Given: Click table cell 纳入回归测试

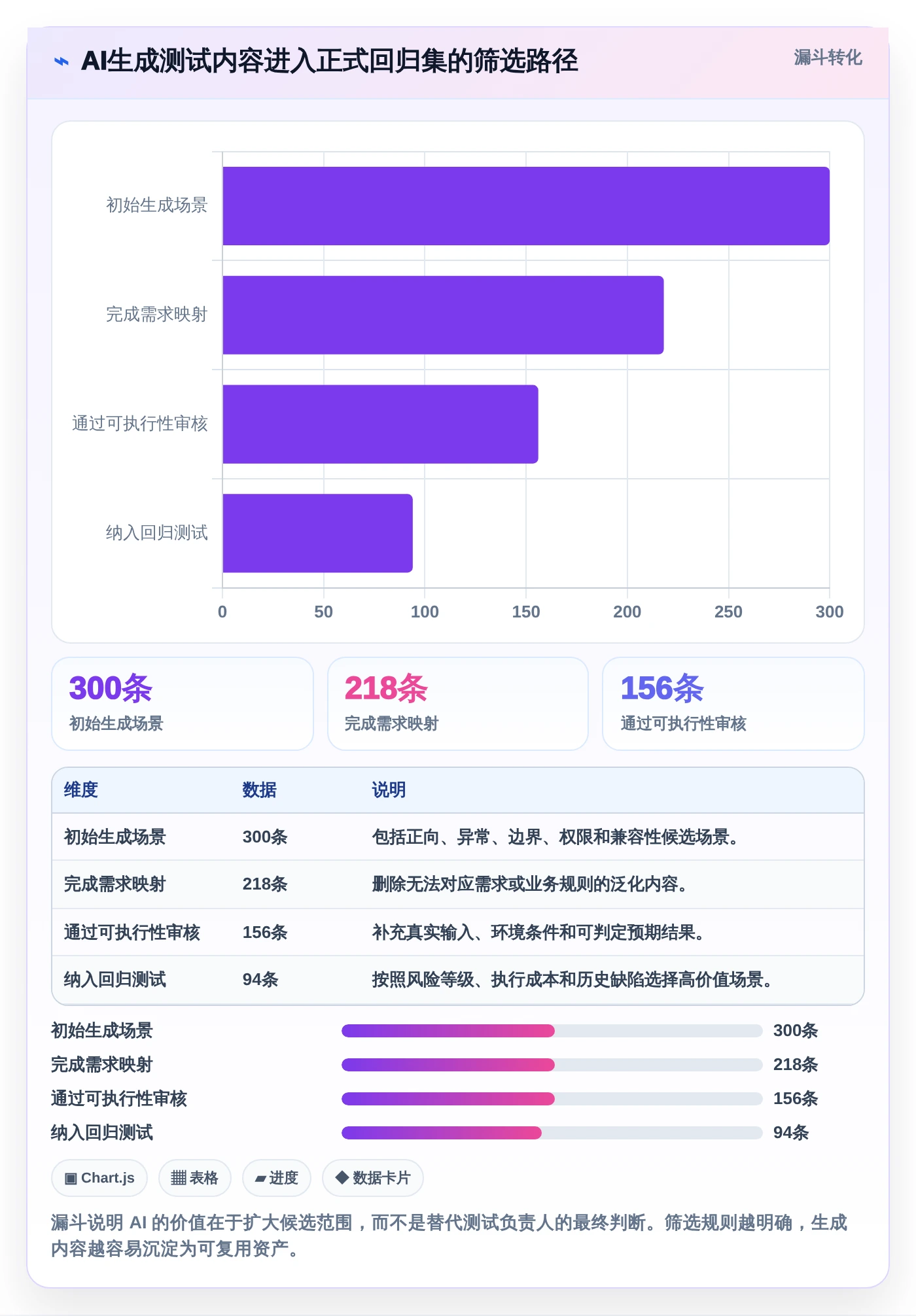Looking at the screenshot, I should point(115,980).
